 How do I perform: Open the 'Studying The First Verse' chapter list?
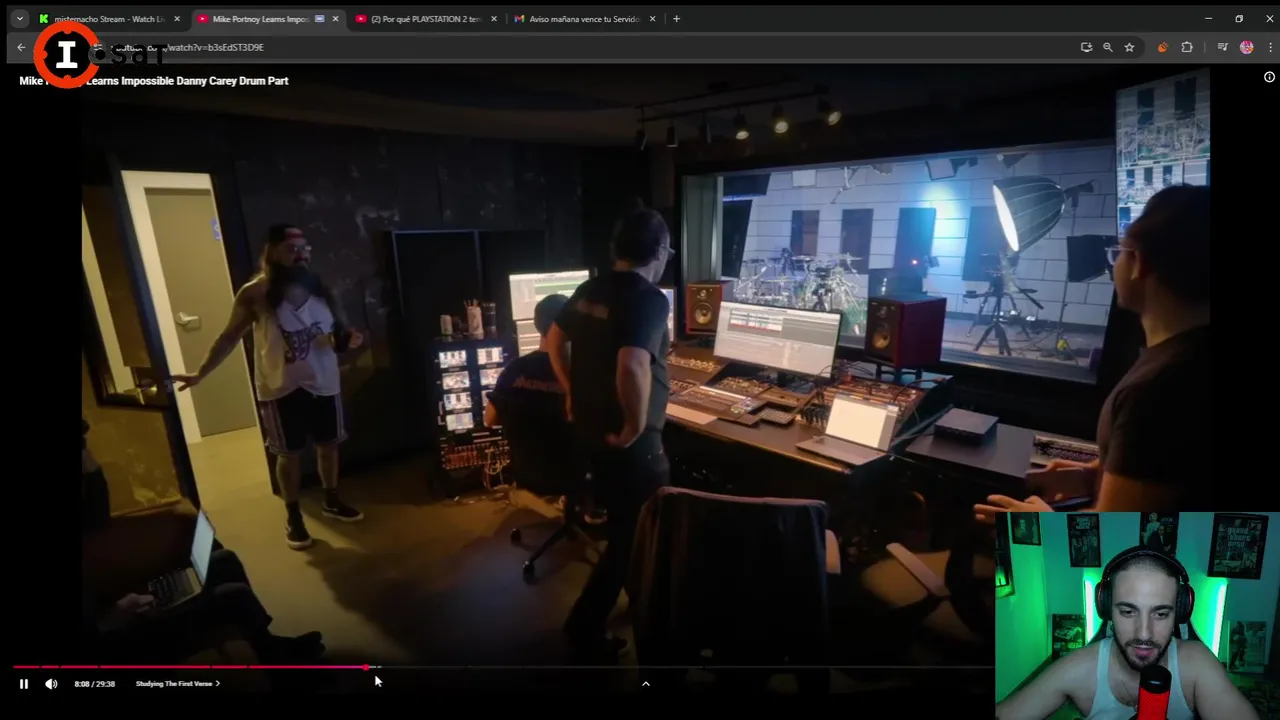coord(178,684)
